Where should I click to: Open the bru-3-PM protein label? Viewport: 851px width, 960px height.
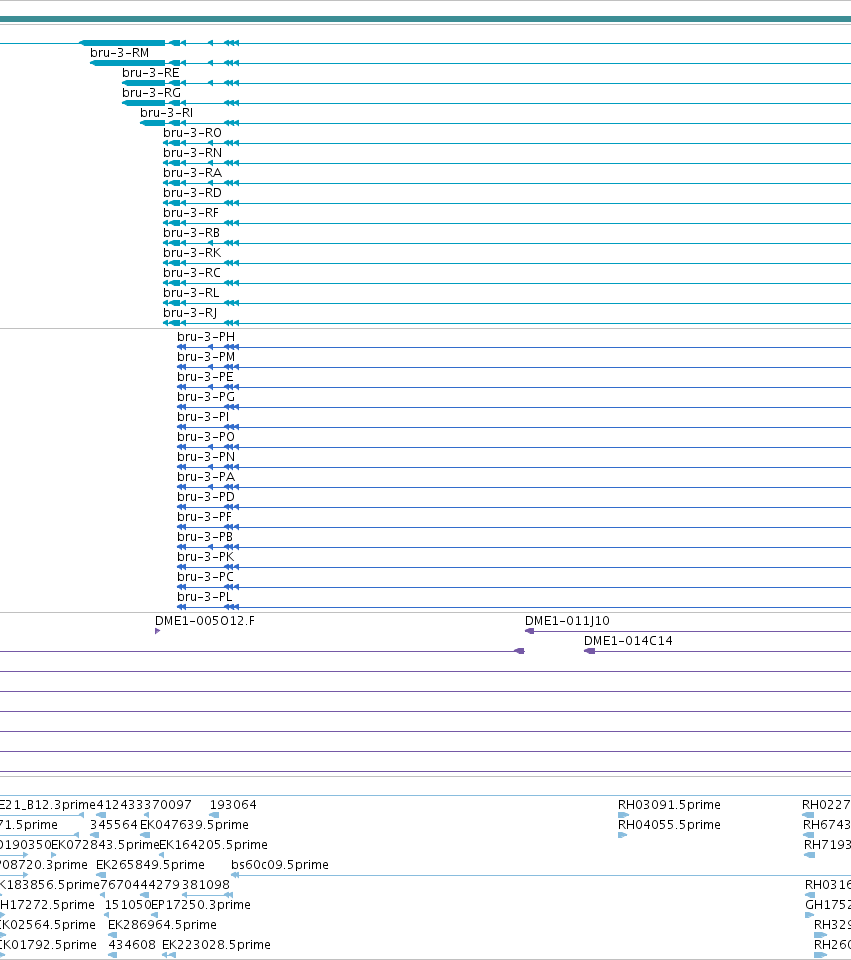click(x=206, y=357)
